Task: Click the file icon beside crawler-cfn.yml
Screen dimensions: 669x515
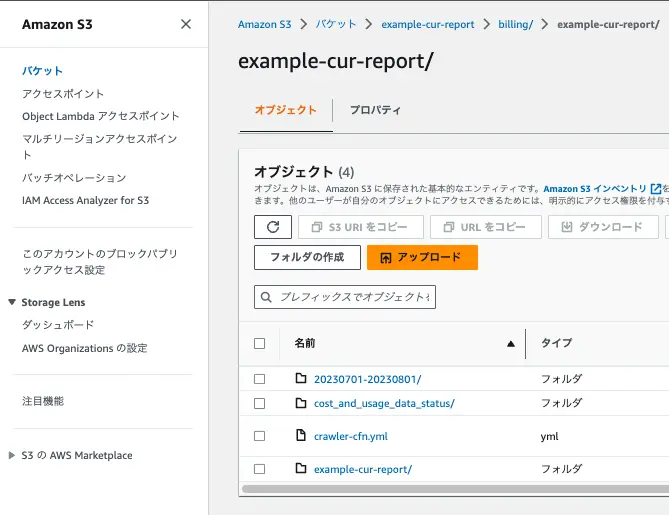Action: tap(301, 436)
